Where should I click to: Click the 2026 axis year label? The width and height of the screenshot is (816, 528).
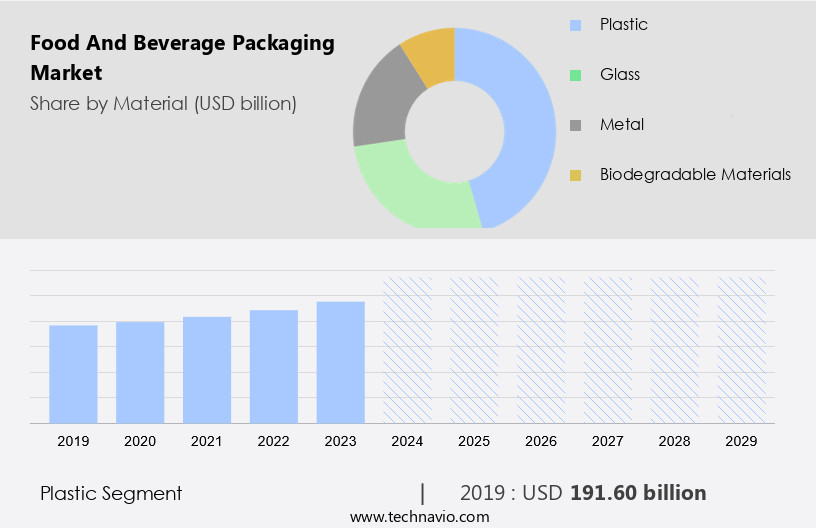click(541, 441)
